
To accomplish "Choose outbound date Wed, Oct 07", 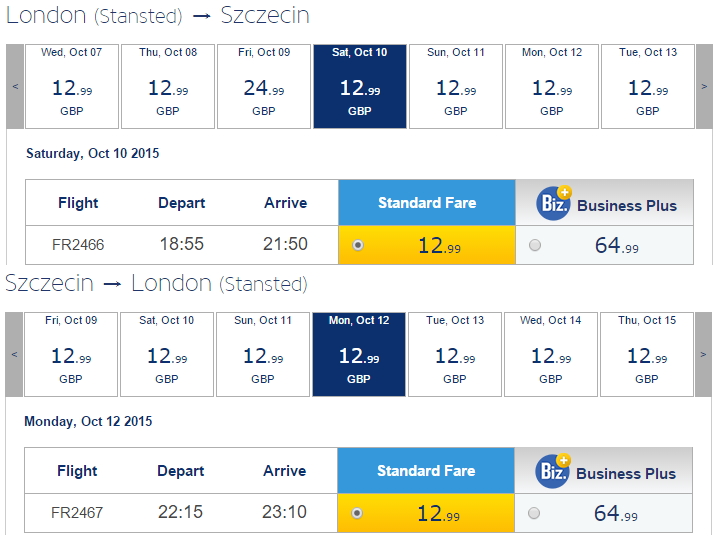I will point(72,86).
